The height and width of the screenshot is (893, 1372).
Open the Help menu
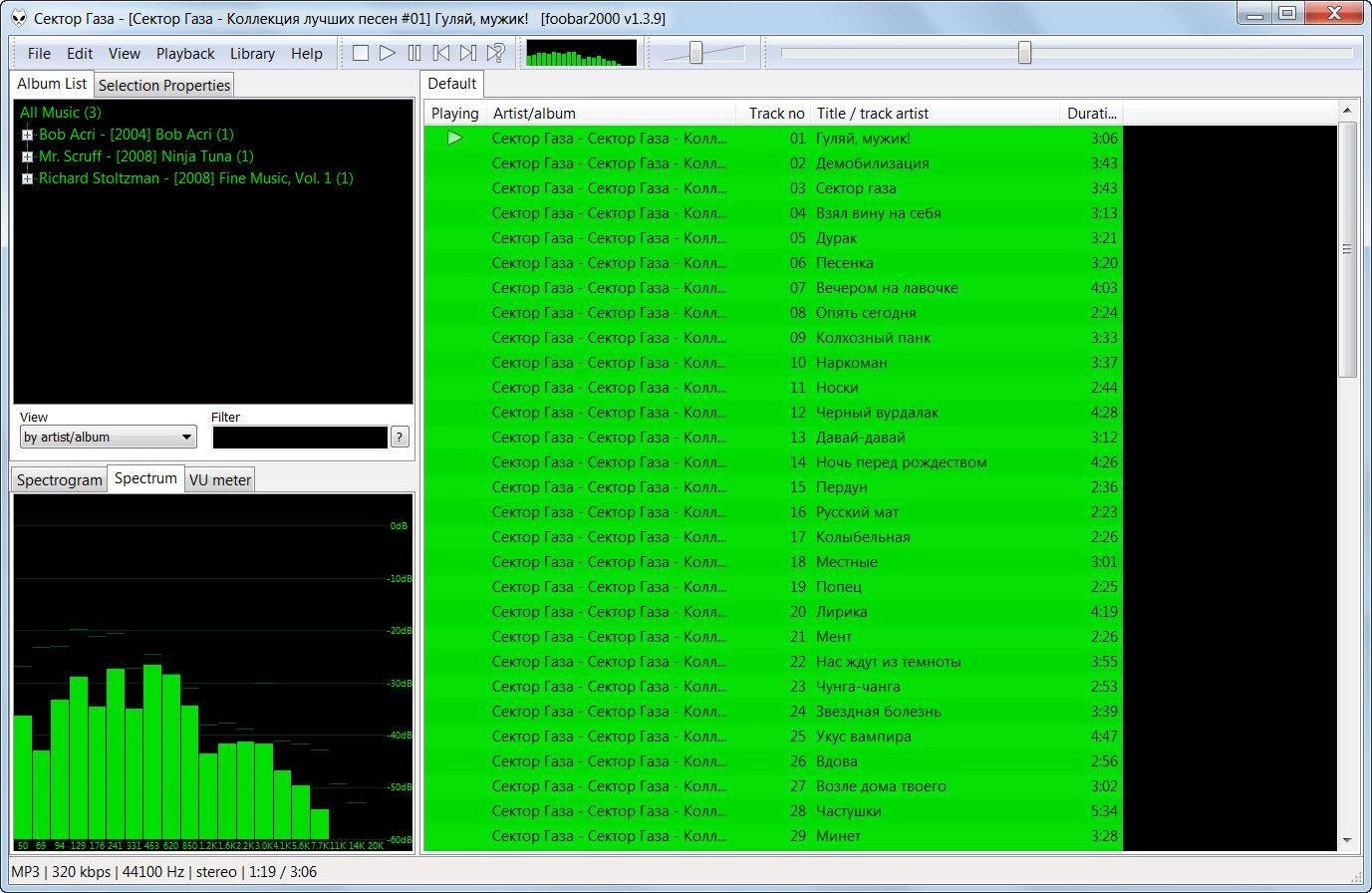307,54
